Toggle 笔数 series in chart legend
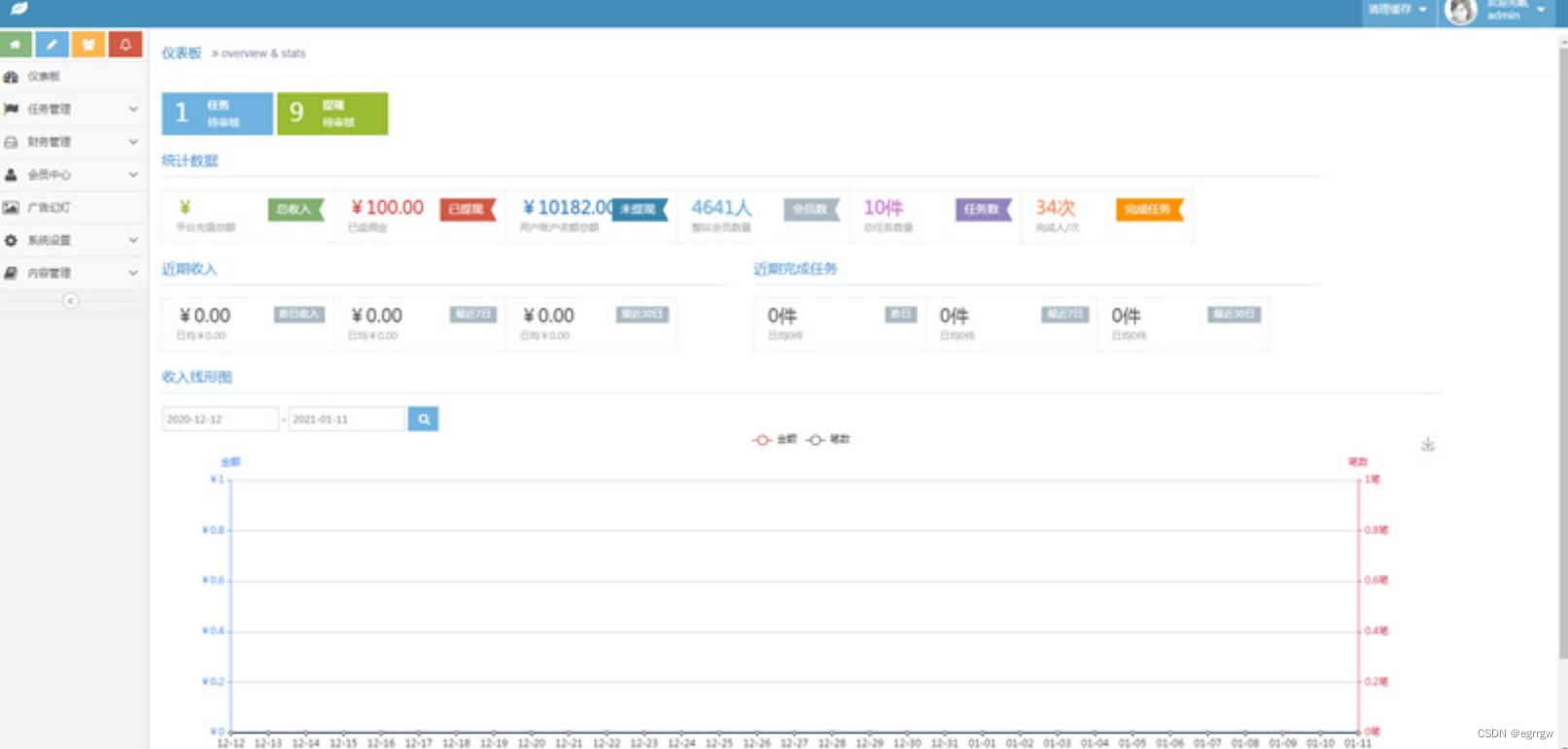 tap(828, 439)
